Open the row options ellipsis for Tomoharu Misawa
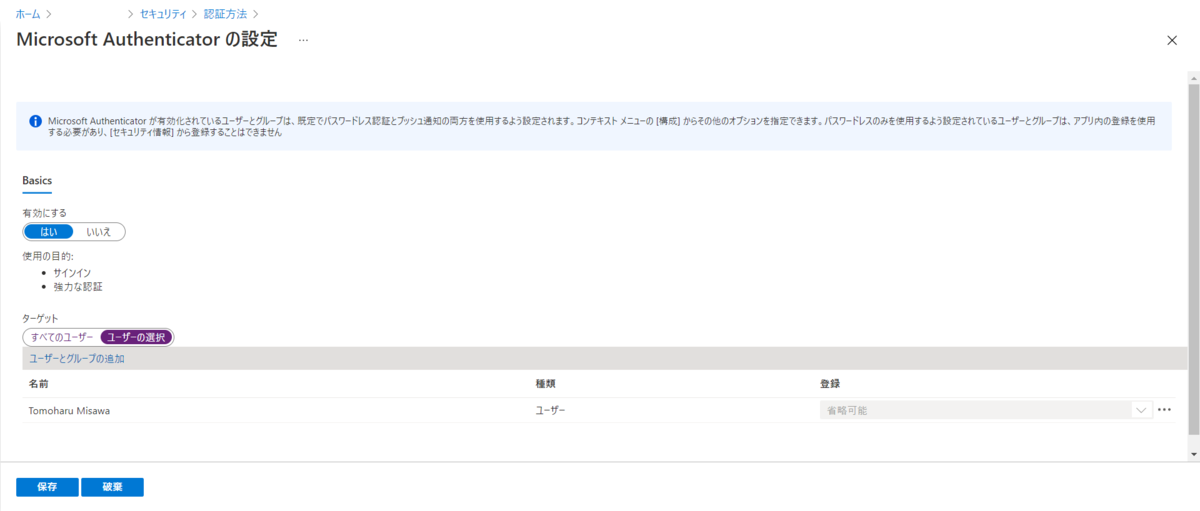 tap(1164, 410)
